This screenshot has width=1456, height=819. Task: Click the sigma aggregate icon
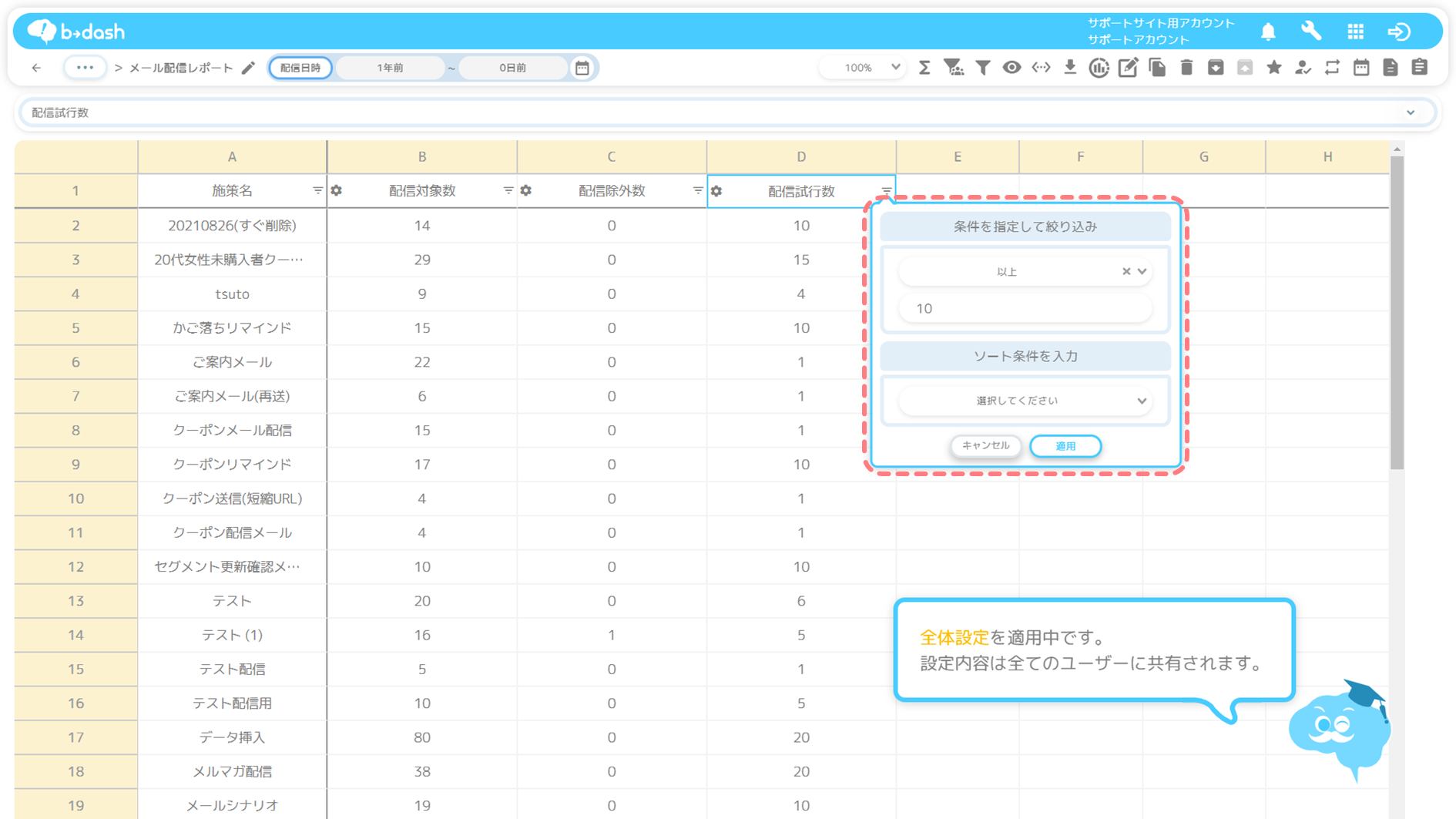click(x=924, y=68)
